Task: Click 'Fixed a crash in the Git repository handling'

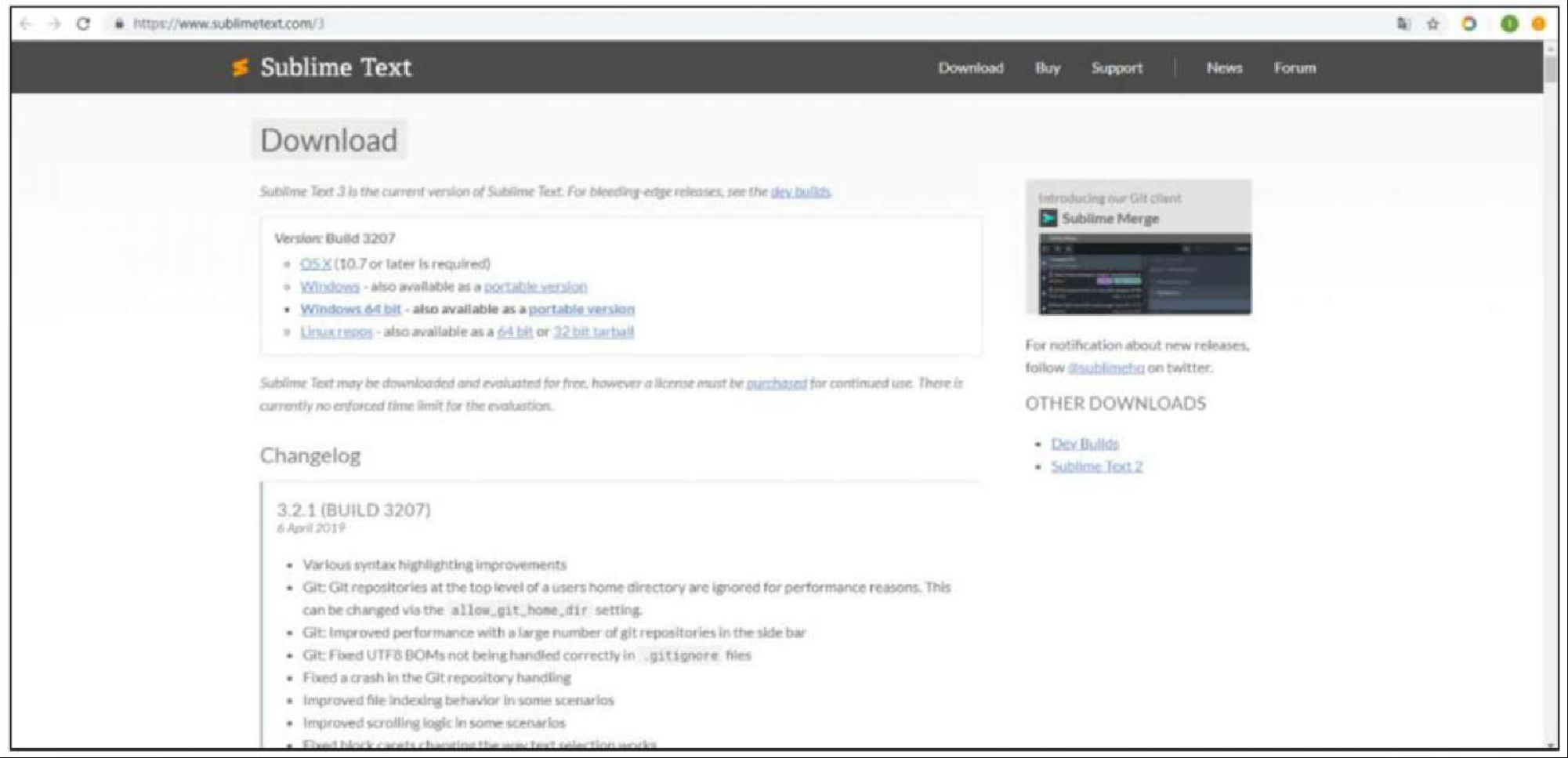Action: pos(436,677)
